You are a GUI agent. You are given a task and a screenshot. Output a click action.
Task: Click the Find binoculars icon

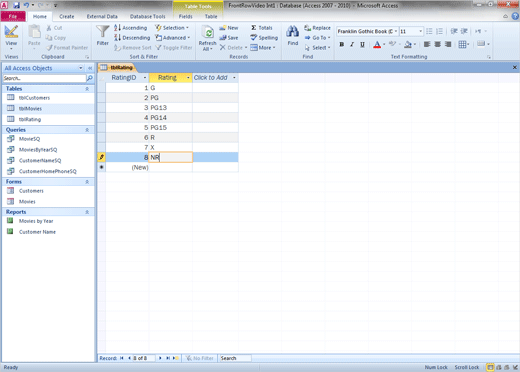292,32
